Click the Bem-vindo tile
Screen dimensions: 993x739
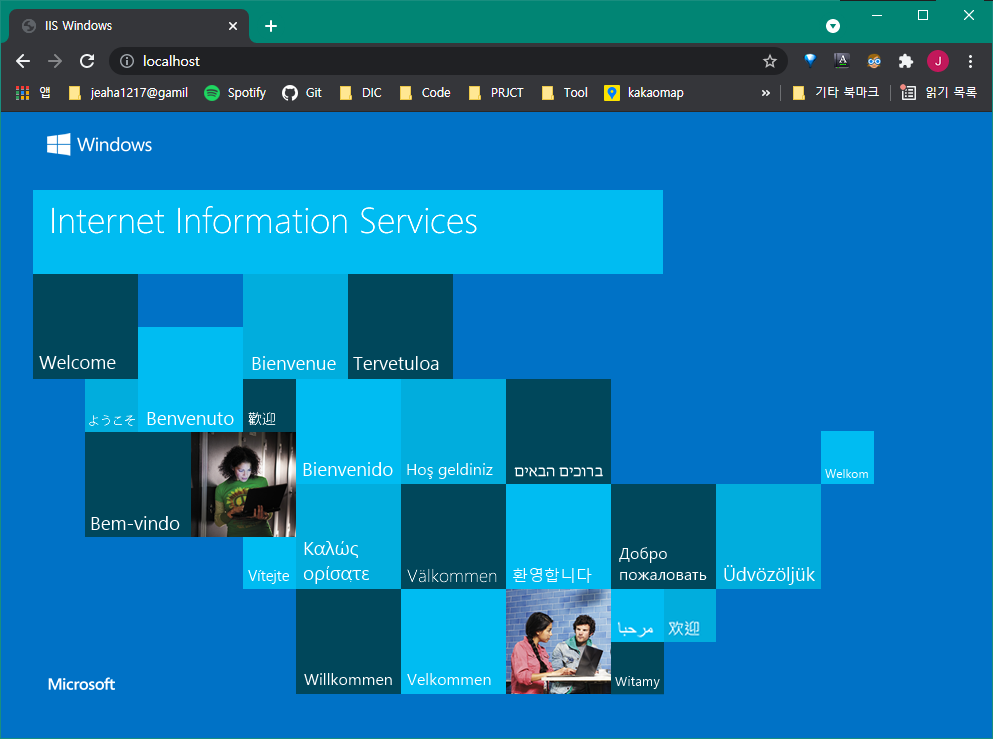click(x=138, y=484)
